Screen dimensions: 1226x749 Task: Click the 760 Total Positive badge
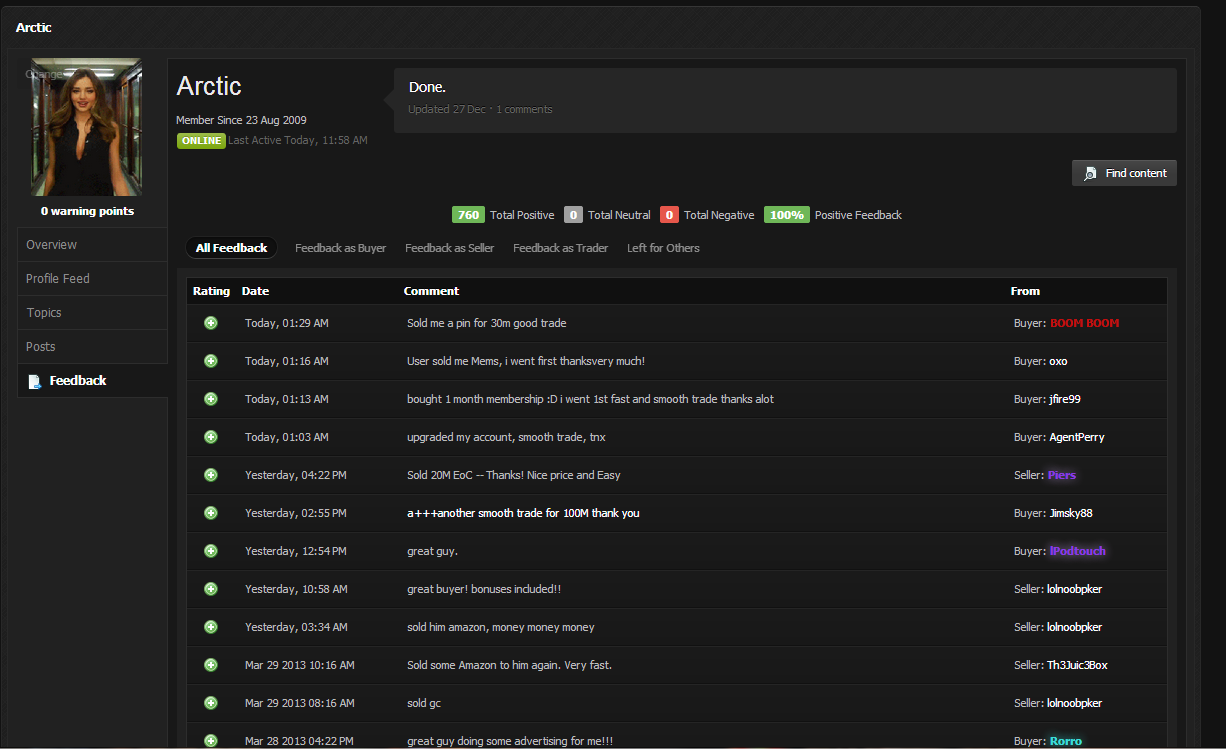[x=468, y=215]
